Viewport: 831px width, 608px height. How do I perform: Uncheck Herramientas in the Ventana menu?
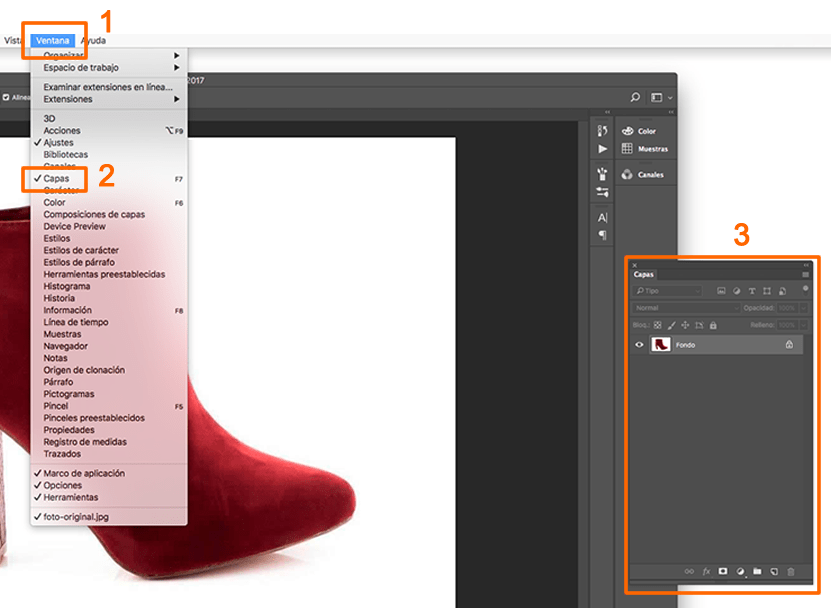tap(70, 497)
